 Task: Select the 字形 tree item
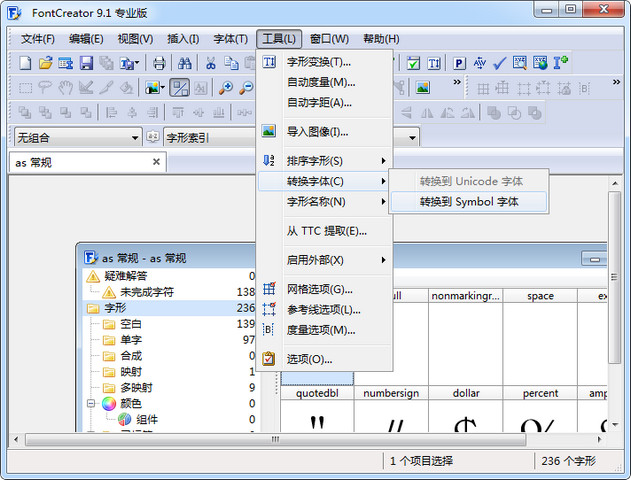click(170, 308)
